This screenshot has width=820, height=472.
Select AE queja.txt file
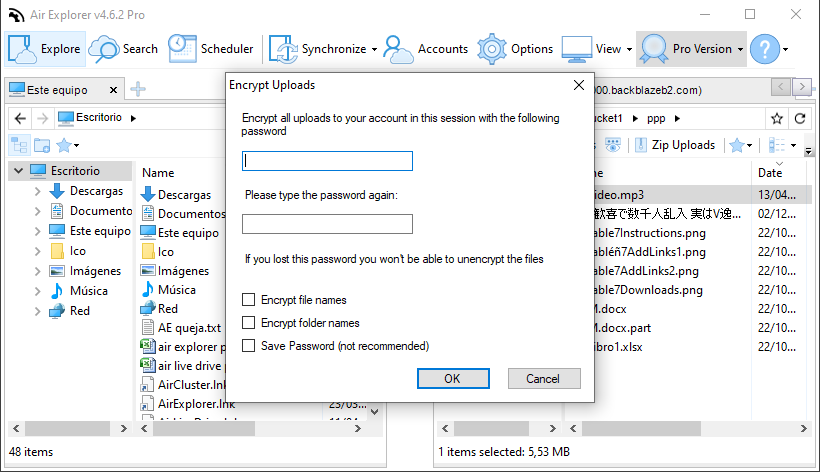[x=189, y=328]
